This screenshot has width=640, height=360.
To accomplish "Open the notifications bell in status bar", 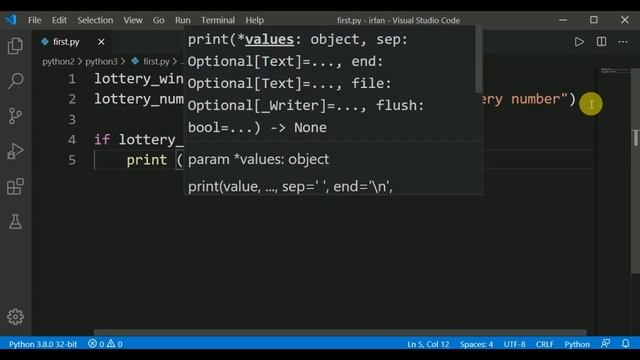I will pos(625,344).
